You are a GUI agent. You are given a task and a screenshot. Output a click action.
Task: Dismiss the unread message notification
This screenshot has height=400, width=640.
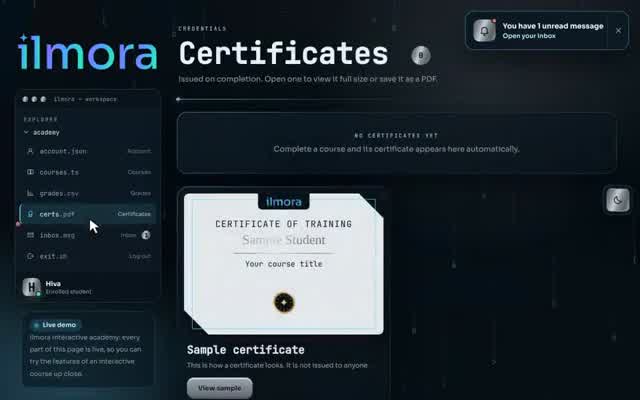pos(618,31)
